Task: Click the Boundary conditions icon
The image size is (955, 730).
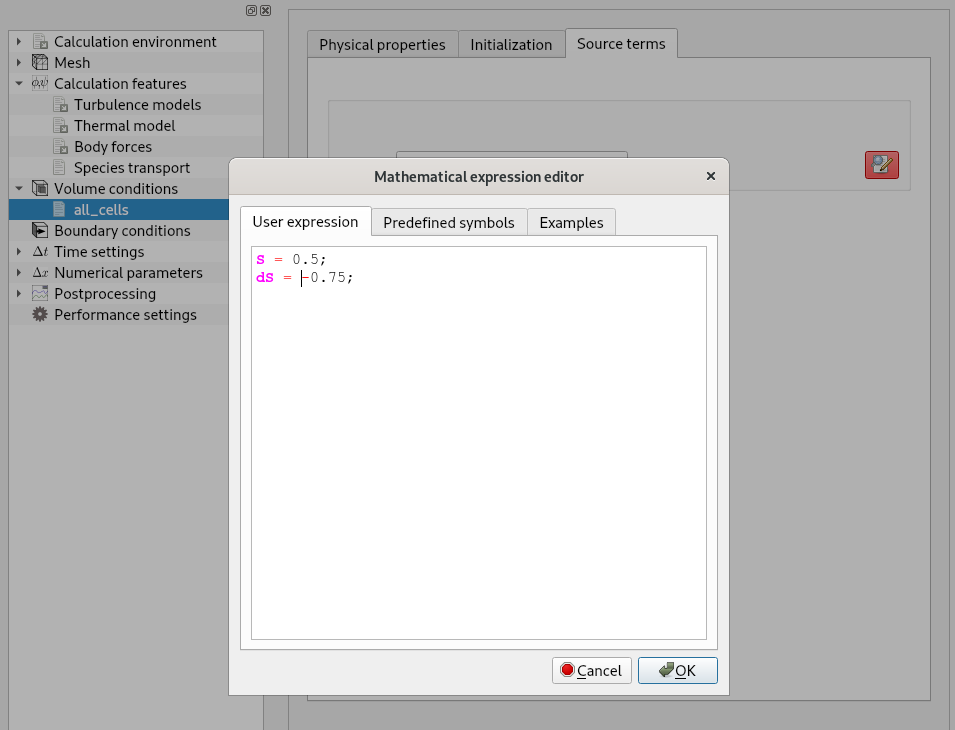Action: pyautogui.click(x=40, y=231)
